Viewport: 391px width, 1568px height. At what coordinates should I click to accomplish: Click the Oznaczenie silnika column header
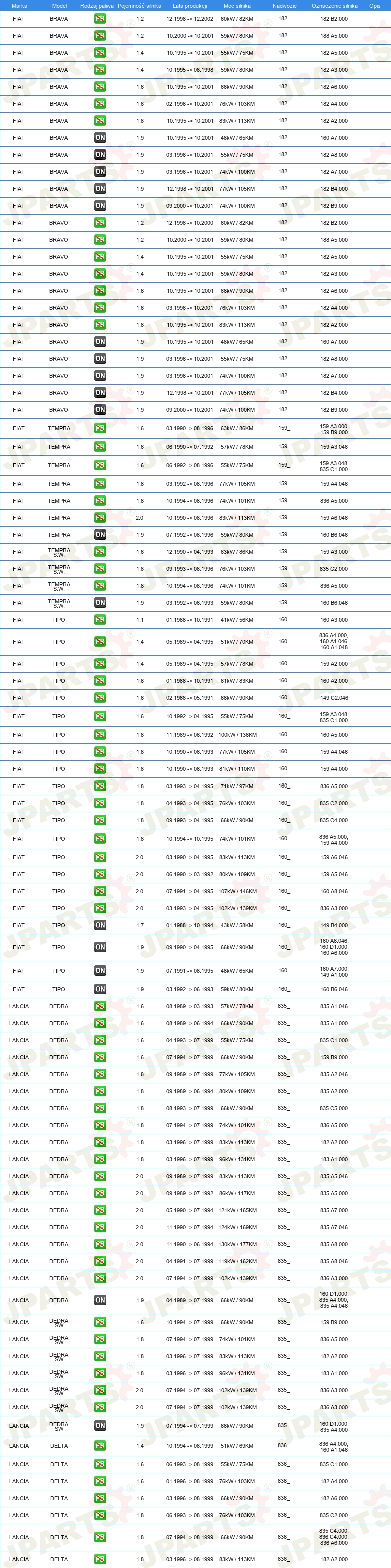pyautogui.click(x=335, y=6)
